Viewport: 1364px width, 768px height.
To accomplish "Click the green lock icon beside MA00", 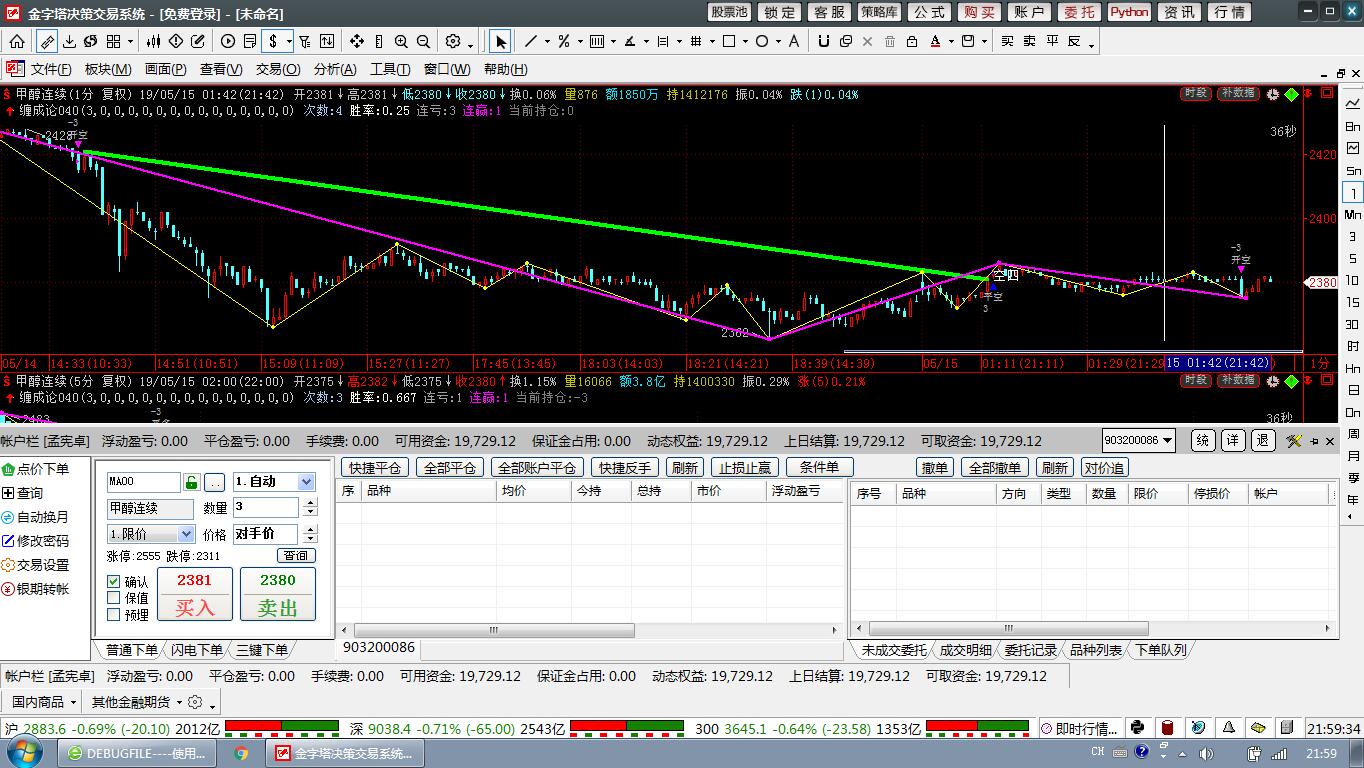I will tap(192, 482).
